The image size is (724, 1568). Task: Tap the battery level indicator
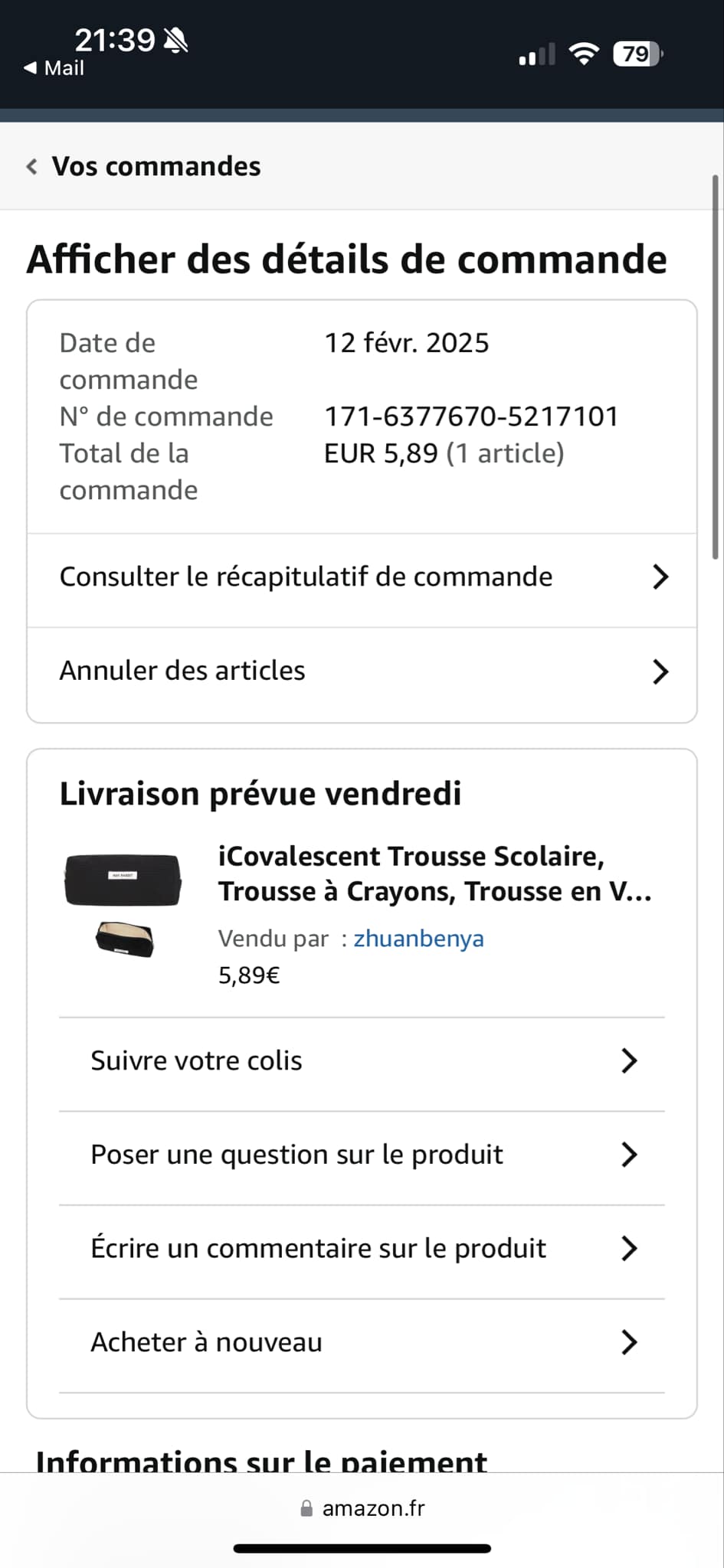[637, 54]
